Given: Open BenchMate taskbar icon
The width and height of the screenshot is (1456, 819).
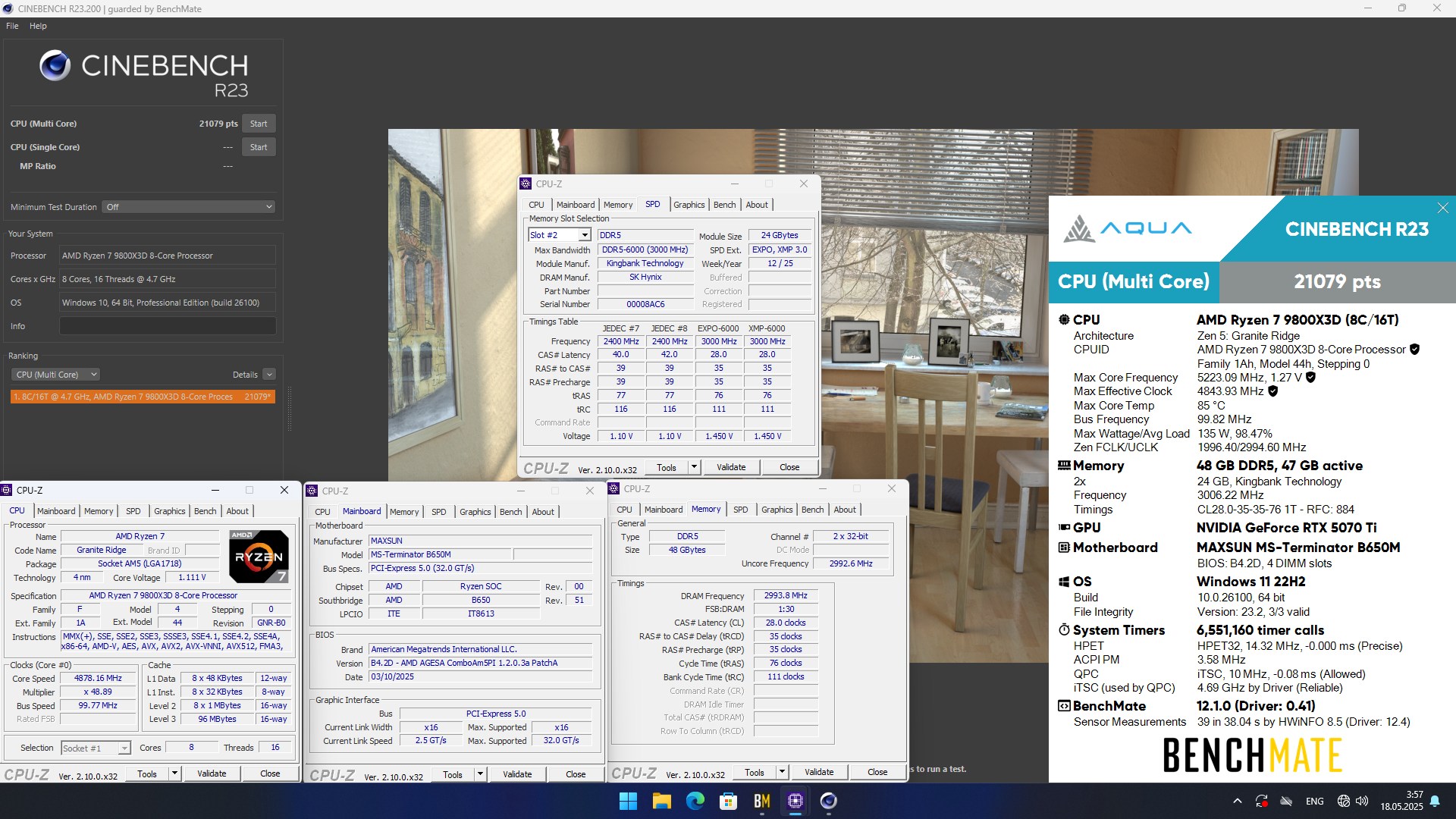Looking at the screenshot, I should pyautogui.click(x=761, y=801).
